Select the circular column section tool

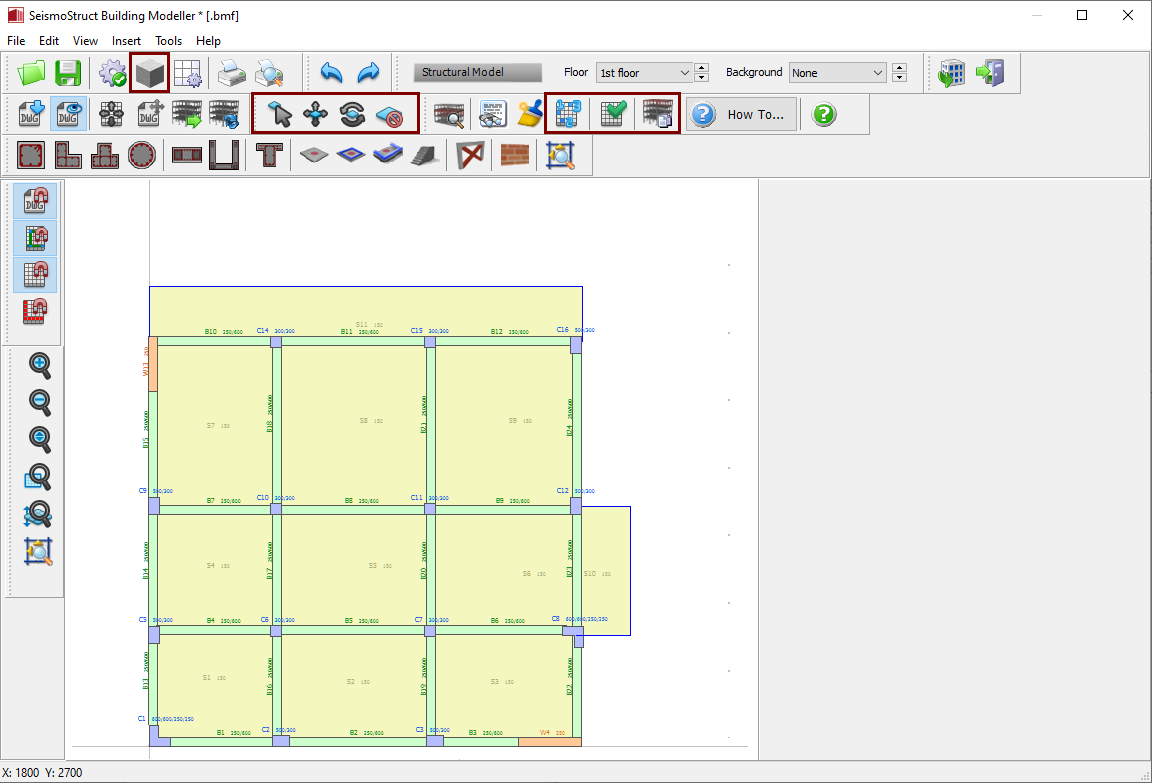(142, 155)
